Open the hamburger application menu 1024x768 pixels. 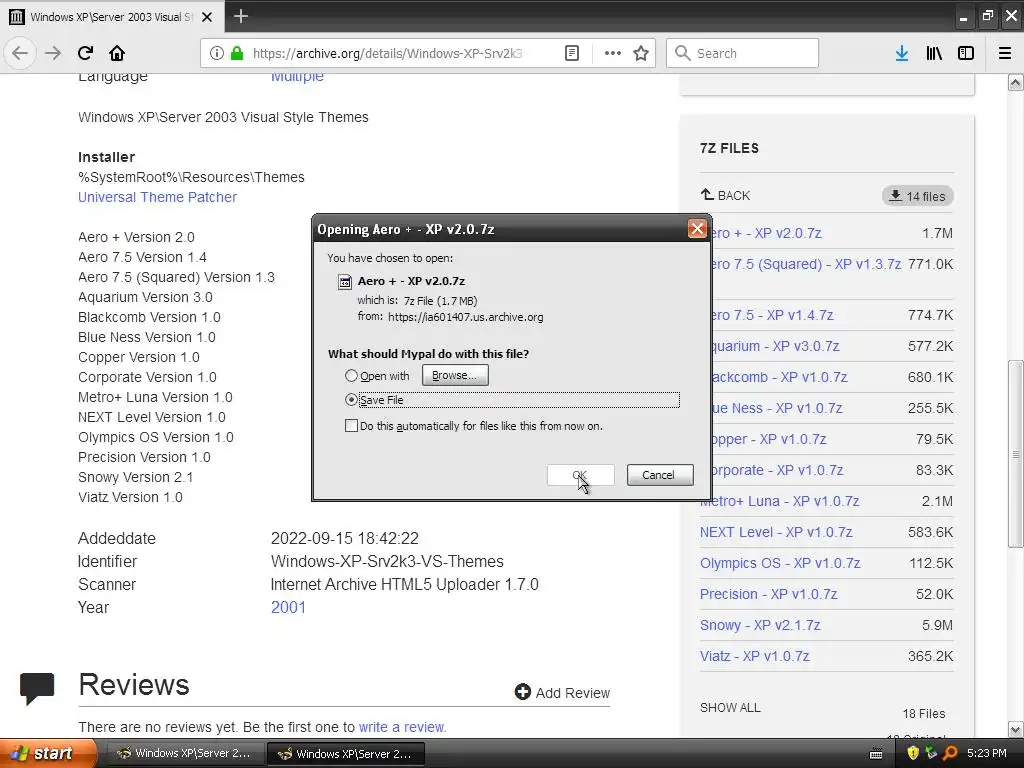point(1005,53)
